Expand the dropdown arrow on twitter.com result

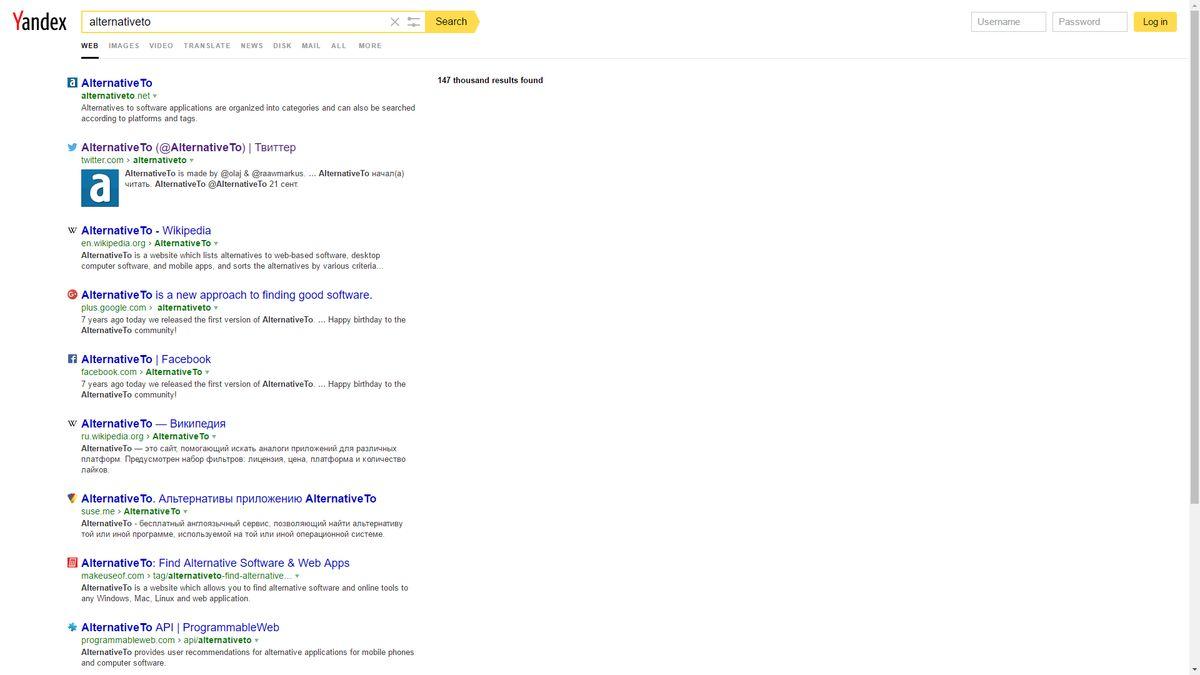tap(192, 160)
